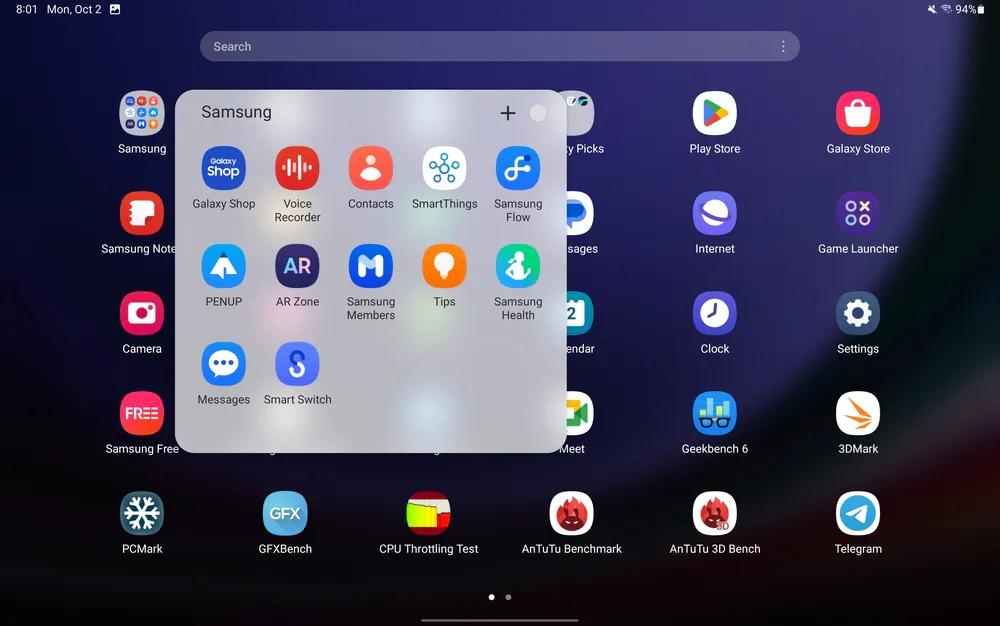Open Telegram

[858, 514]
